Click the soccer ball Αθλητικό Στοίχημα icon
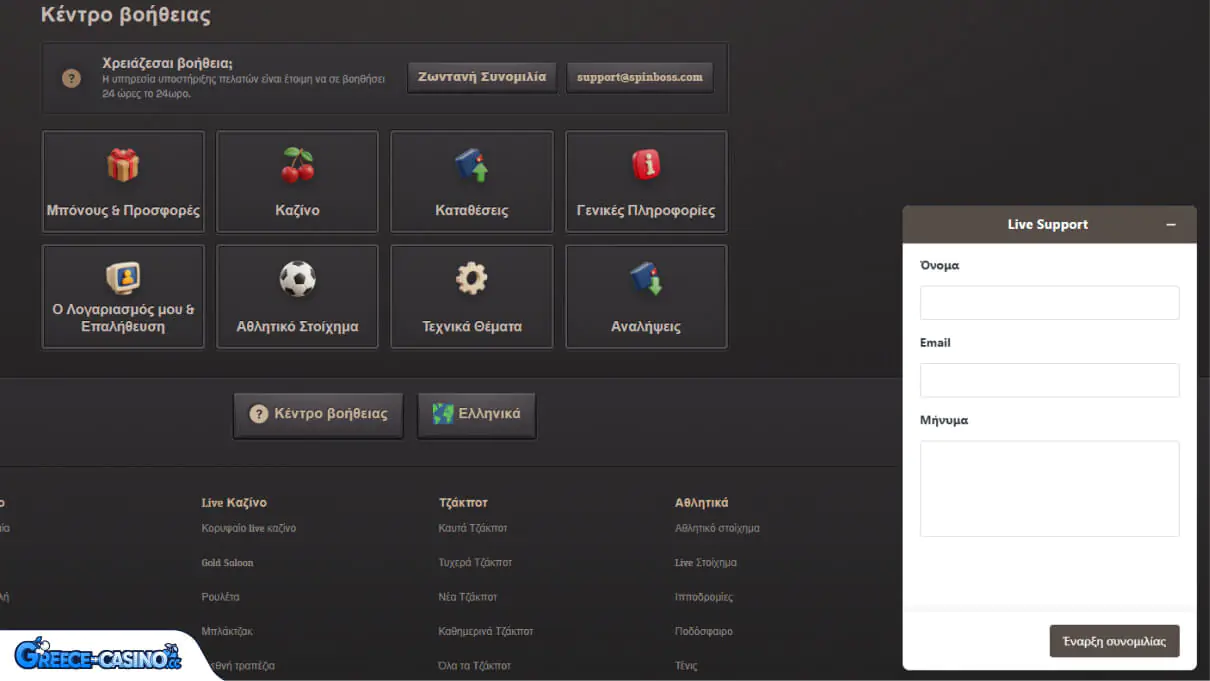Image resolution: width=1210 pixels, height=681 pixels. [297, 279]
